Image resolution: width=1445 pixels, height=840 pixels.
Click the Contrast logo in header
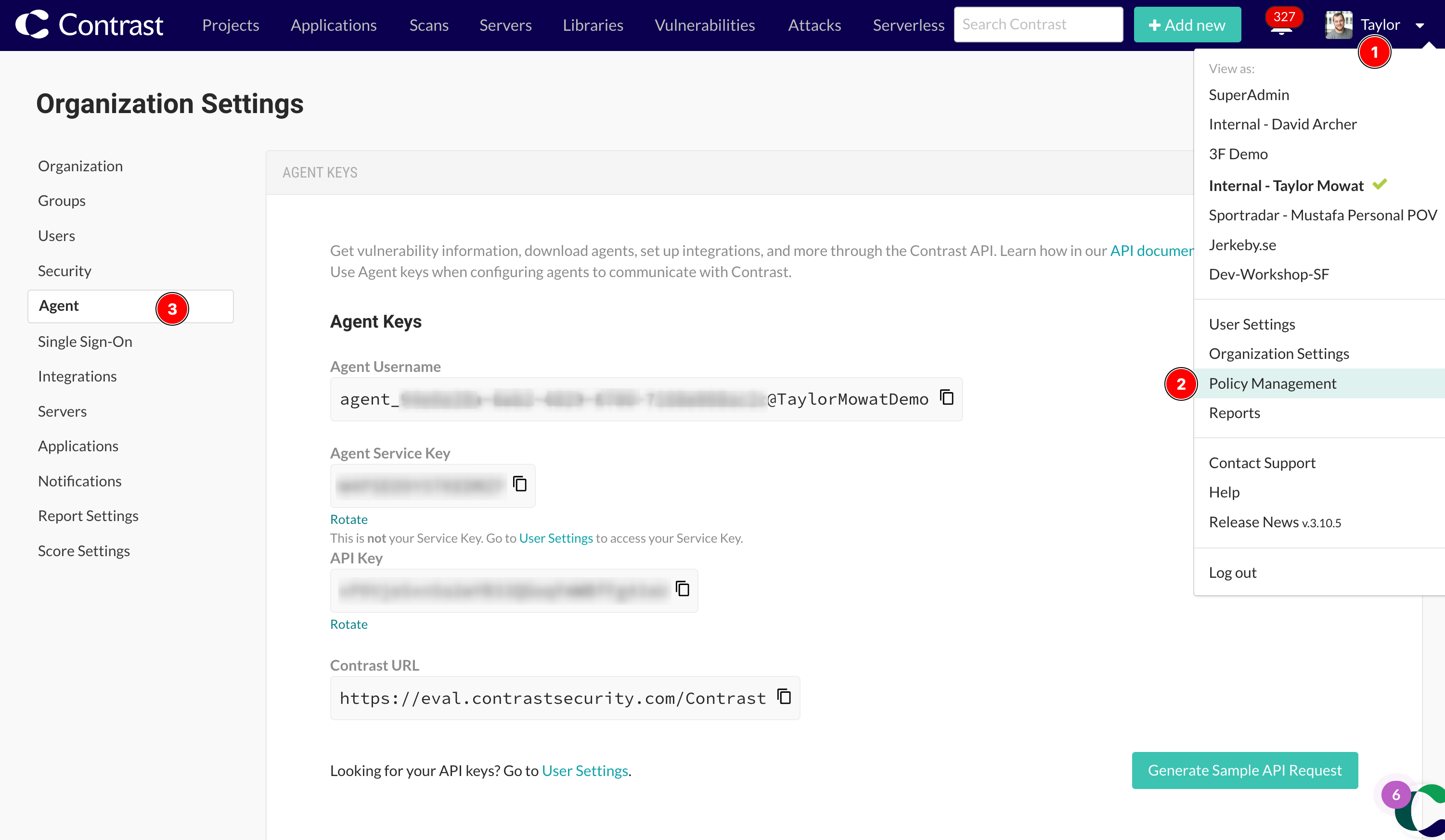pyautogui.click(x=90, y=25)
